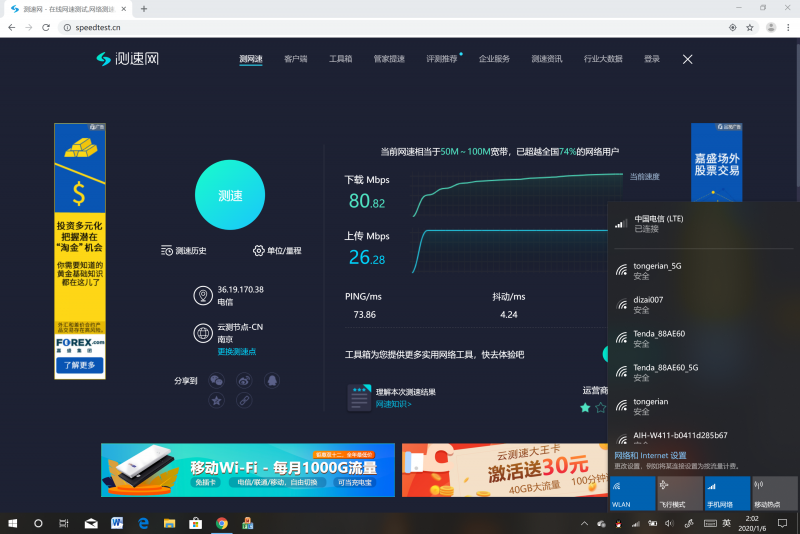The height and width of the screenshot is (534, 800).
Task: Click 更换测速点 link
Action: click(x=237, y=351)
